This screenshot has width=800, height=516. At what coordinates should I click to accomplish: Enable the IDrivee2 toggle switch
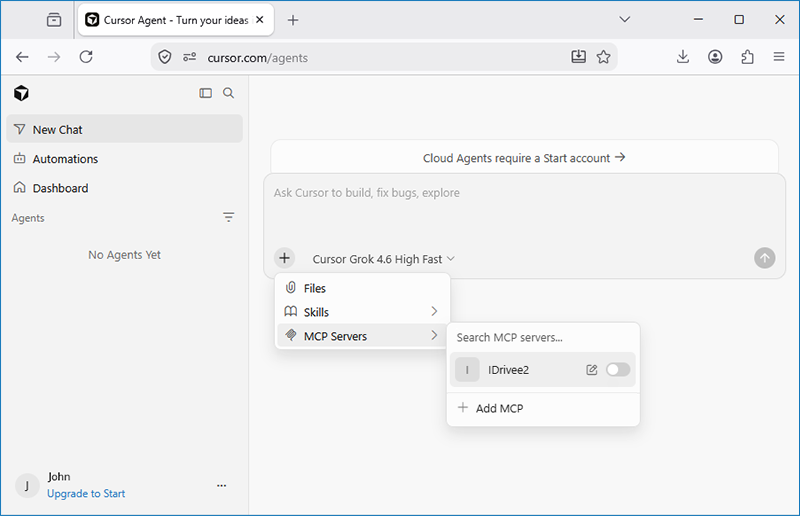(x=618, y=370)
